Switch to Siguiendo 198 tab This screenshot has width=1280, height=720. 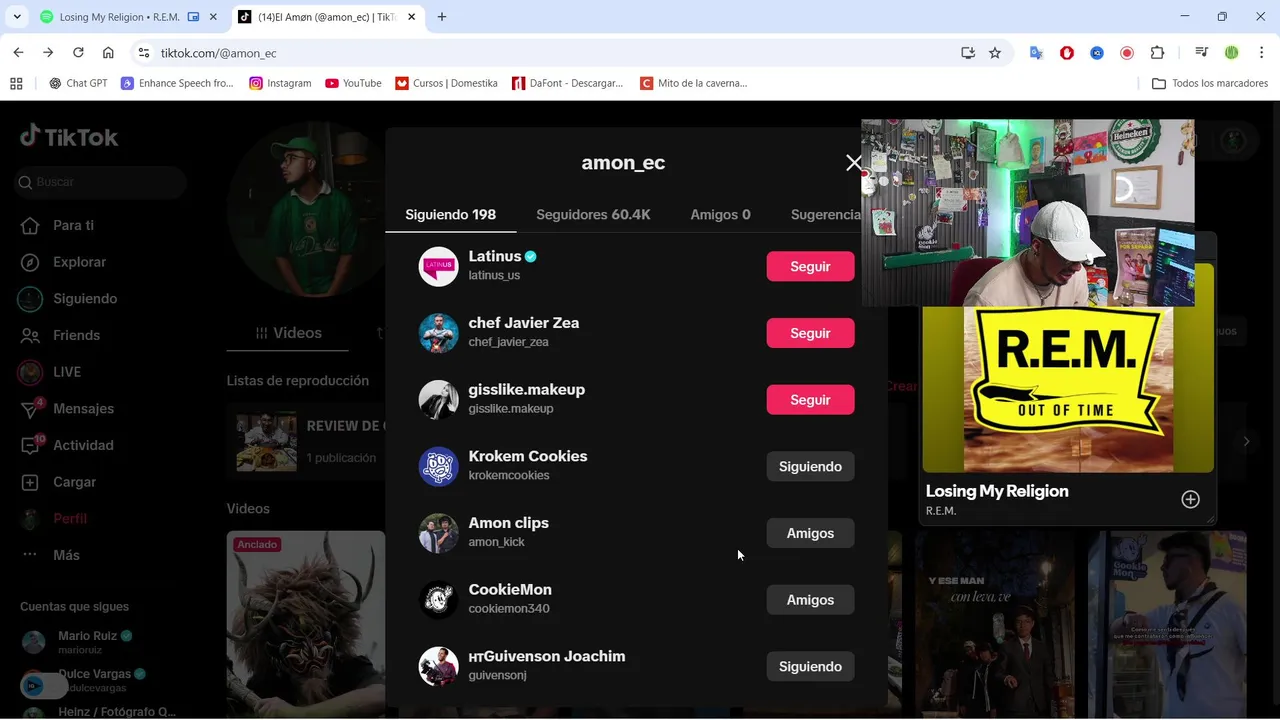450,214
